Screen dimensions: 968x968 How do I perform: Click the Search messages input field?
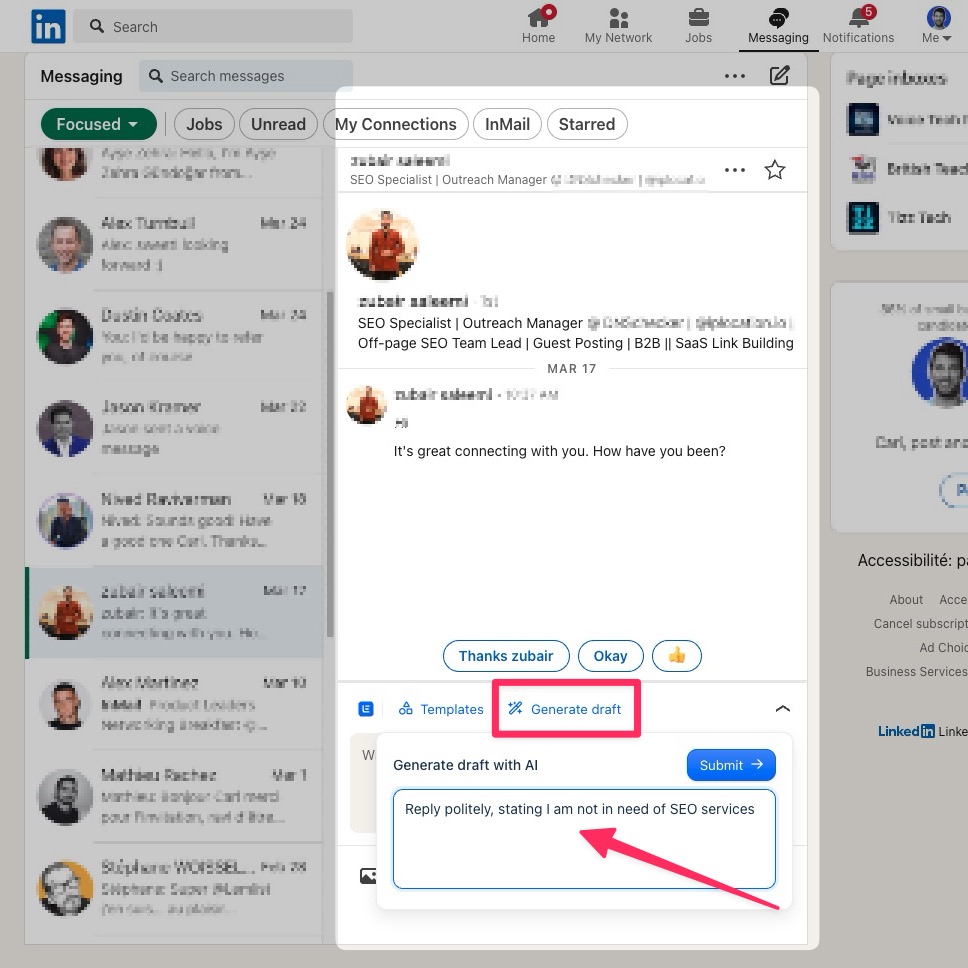(x=245, y=76)
